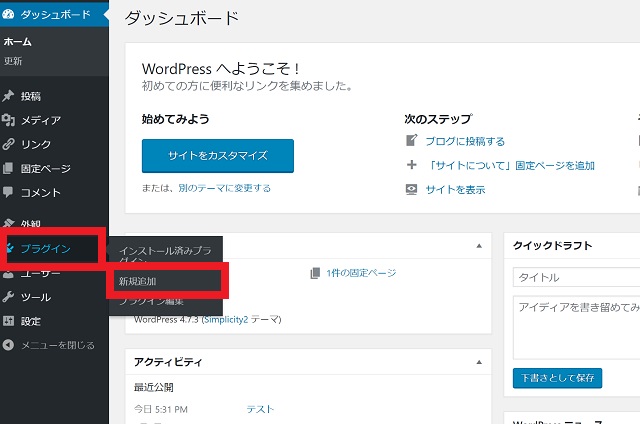Collapse the at-a-glance panel with its arrow
Viewport: 640px width, 424px height.
click(x=479, y=246)
